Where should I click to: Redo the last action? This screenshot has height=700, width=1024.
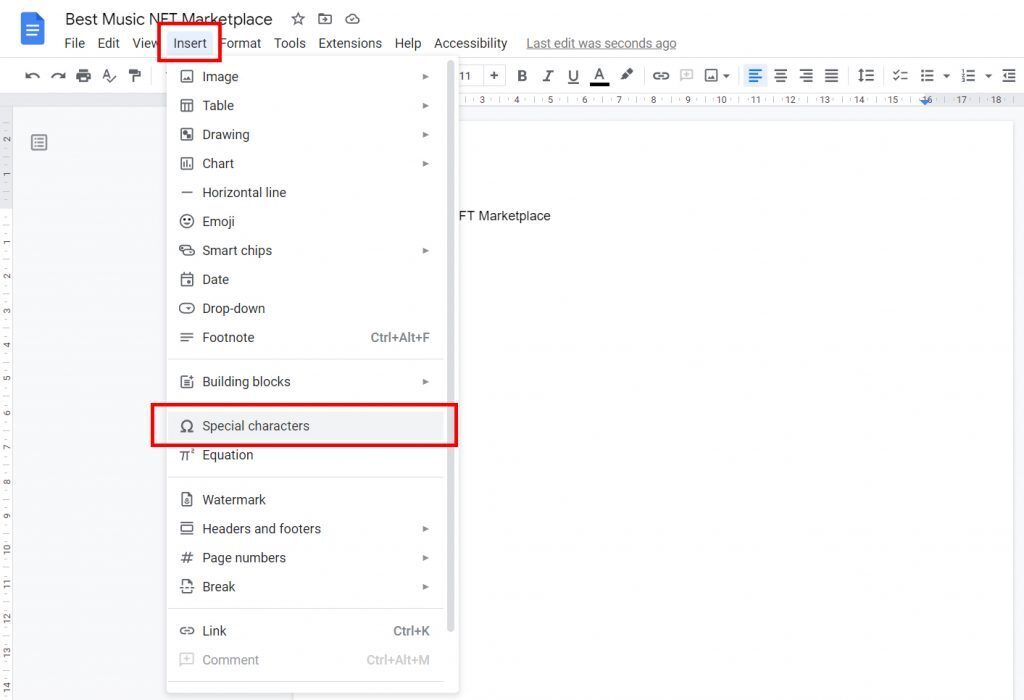(58, 75)
